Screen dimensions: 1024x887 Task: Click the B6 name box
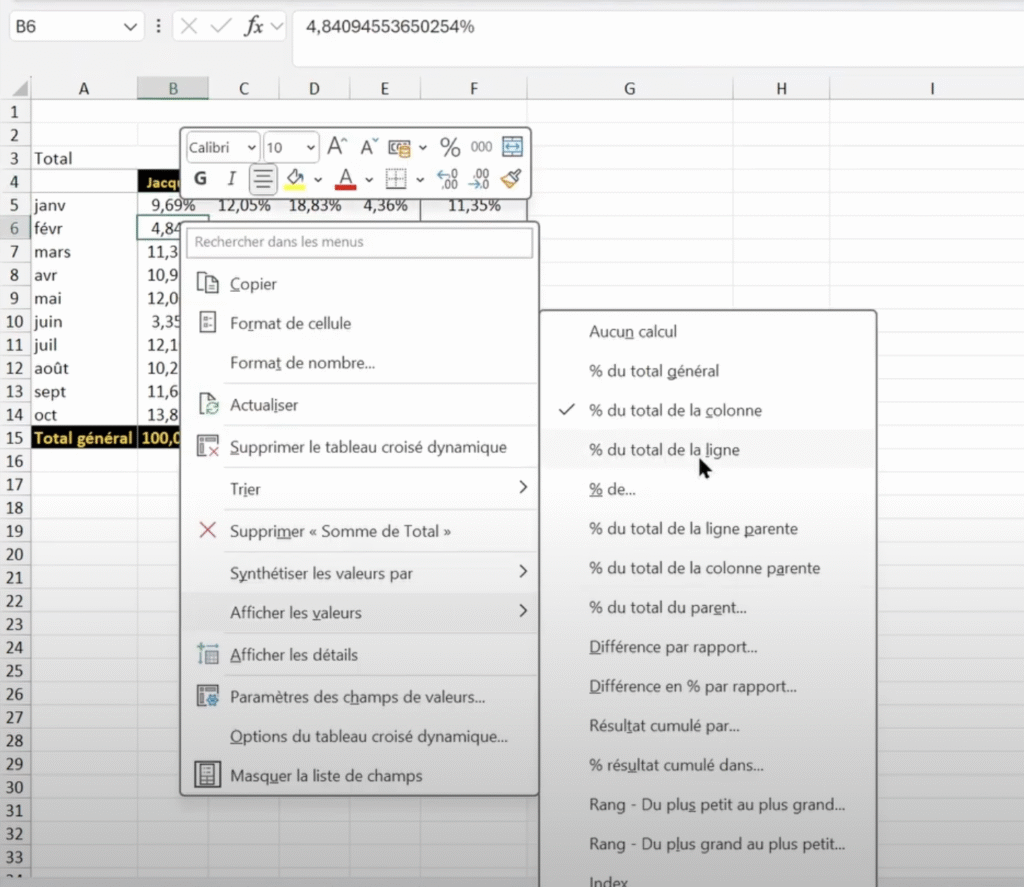tap(76, 27)
